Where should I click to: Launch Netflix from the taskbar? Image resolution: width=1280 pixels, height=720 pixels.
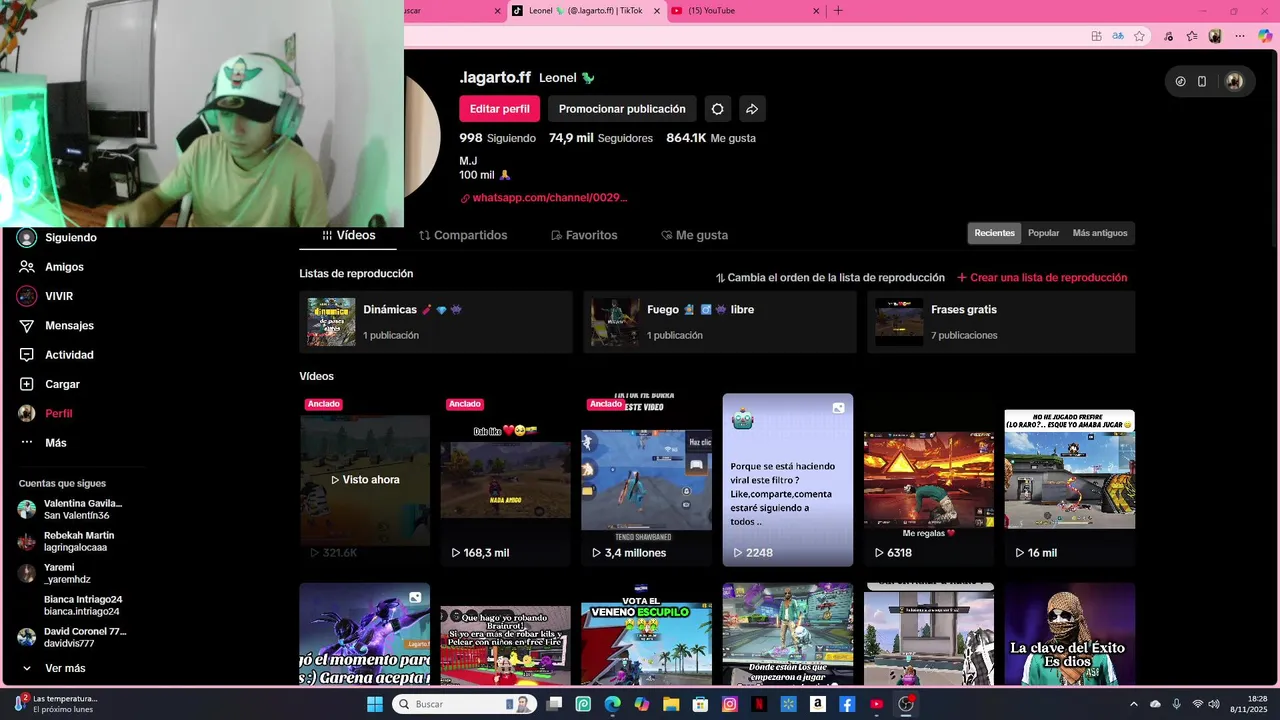(759, 704)
